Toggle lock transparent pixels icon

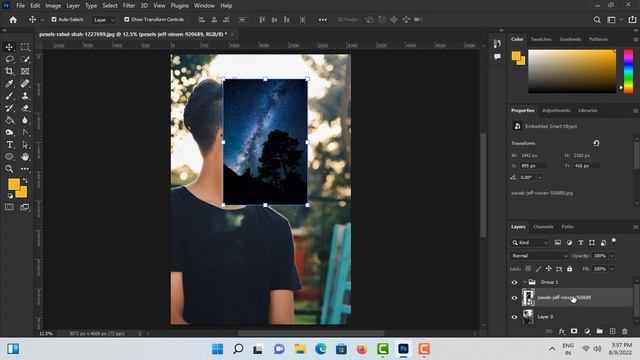coord(528,269)
